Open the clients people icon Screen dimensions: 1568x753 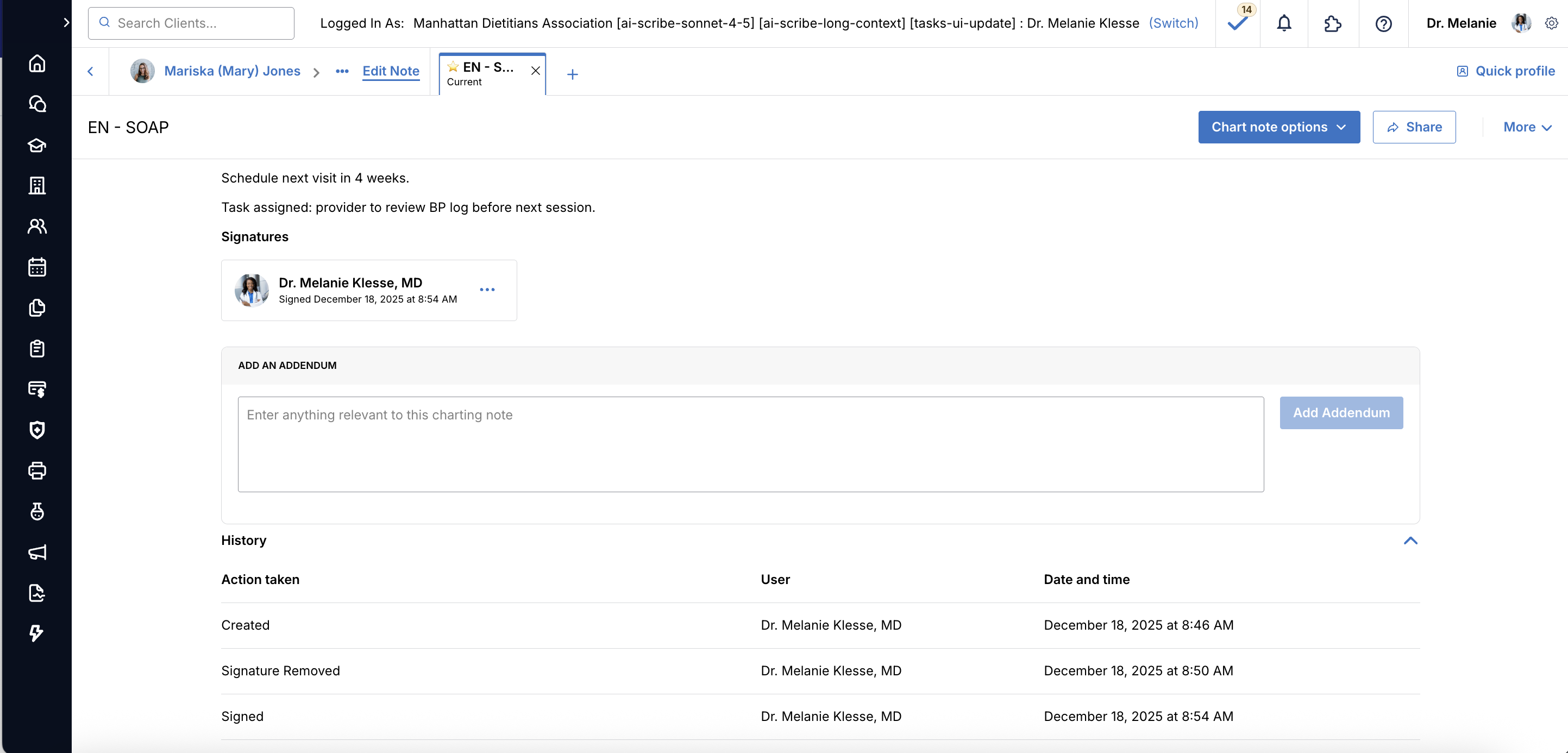37,226
